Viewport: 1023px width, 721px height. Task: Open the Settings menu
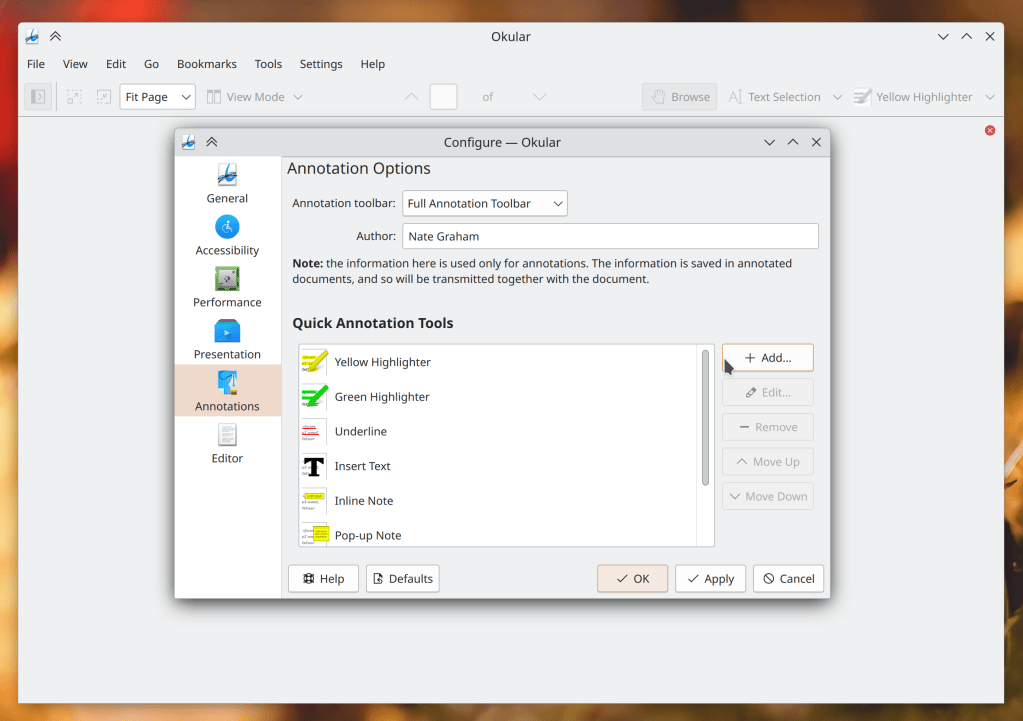(x=321, y=64)
